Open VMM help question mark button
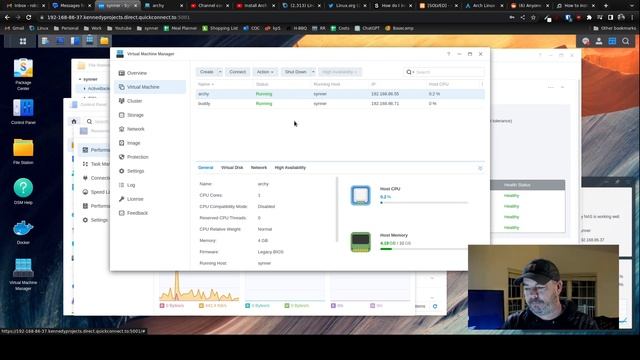The width and height of the screenshot is (640, 360). tap(448, 54)
